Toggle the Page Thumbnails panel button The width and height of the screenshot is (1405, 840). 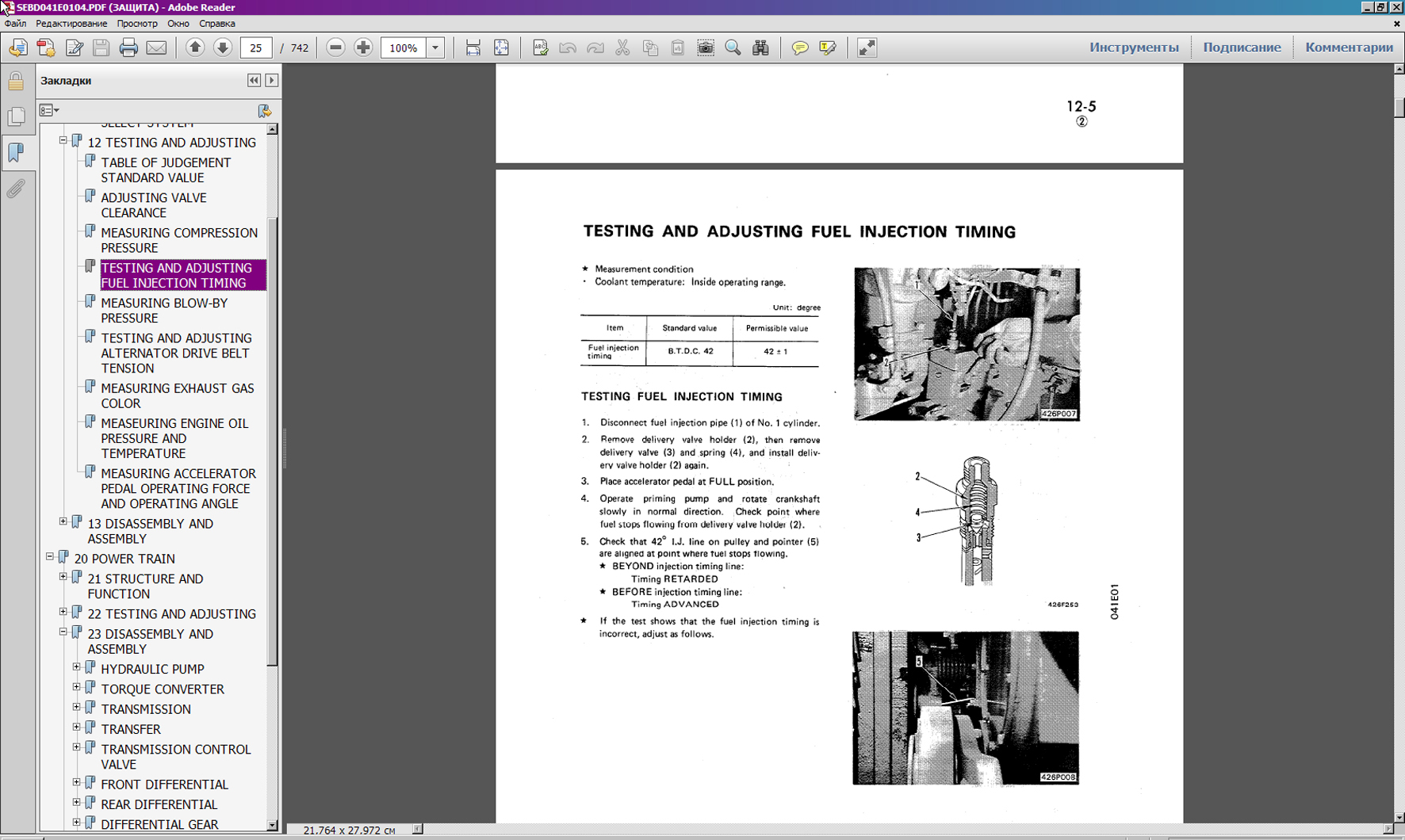pyautogui.click(x=16, y=116)
